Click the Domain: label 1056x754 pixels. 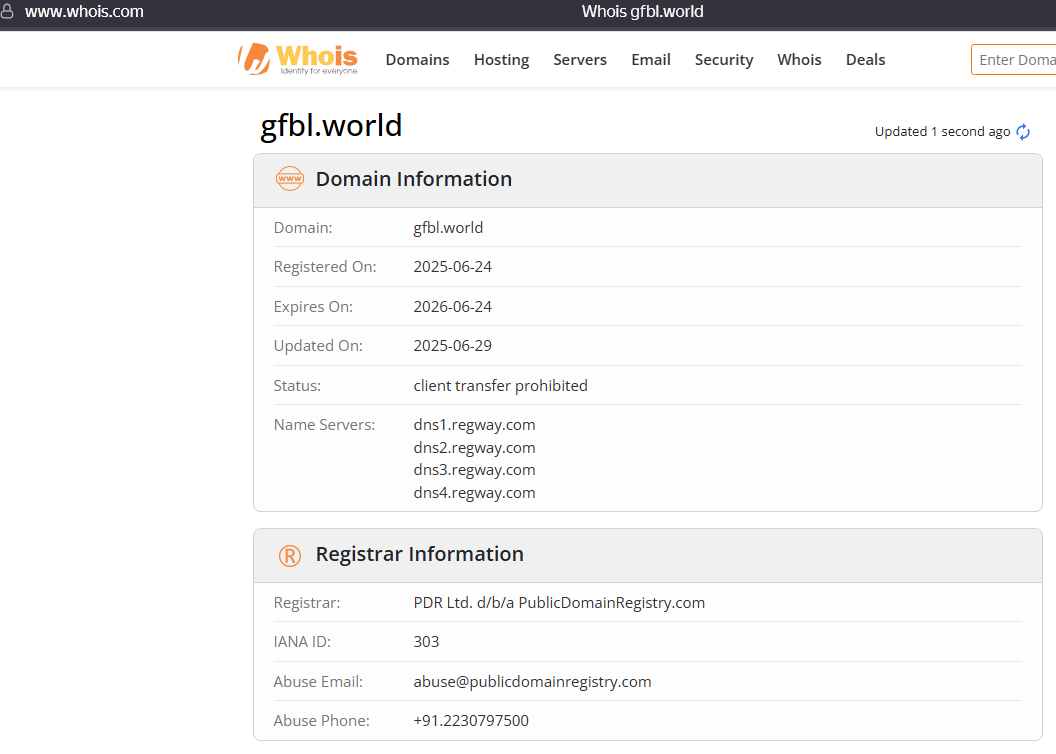[x=302, y=228]
